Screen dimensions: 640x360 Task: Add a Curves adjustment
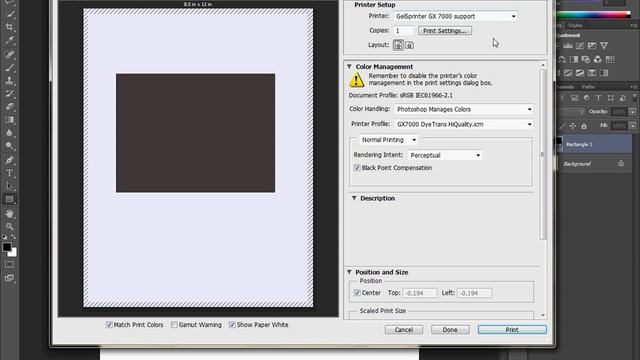pos(580,46)
